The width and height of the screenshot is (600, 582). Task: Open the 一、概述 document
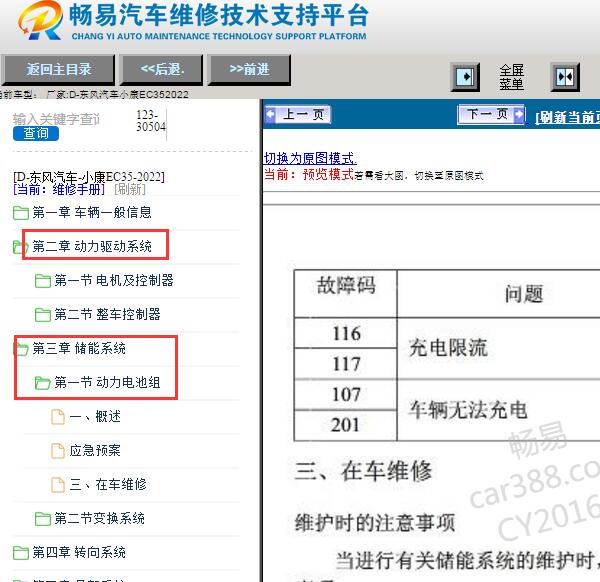click(95, 417)
